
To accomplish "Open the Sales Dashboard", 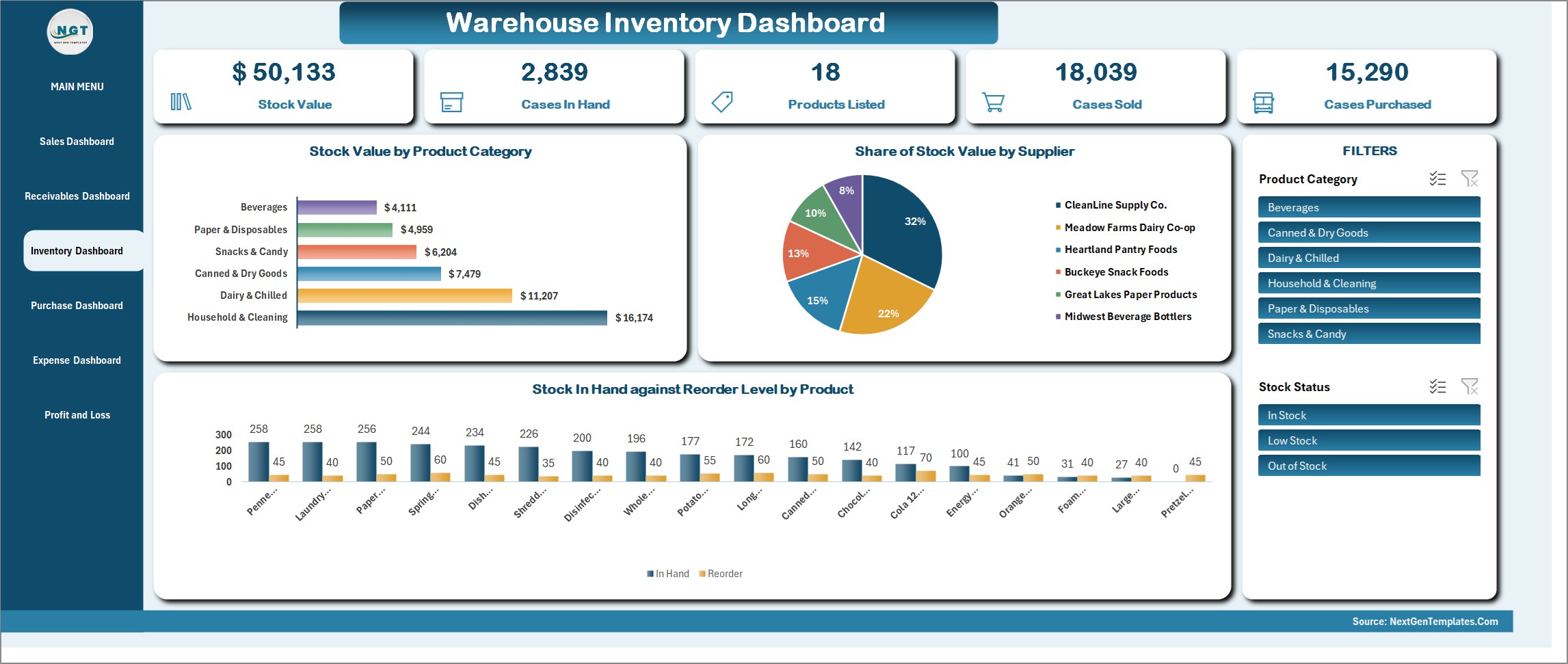I will click(x=77, y=142).
